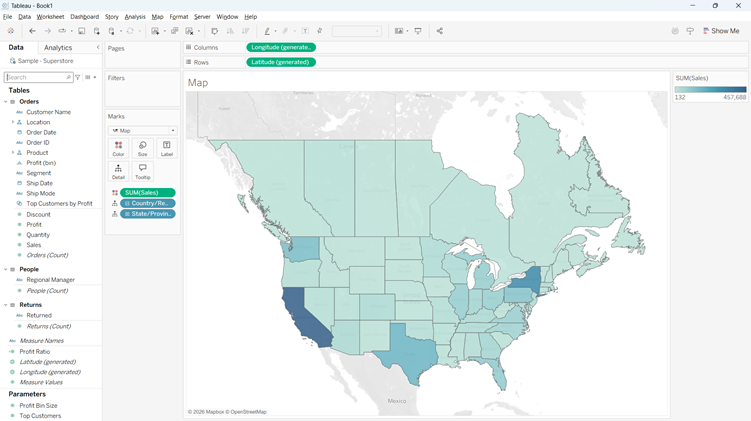Select the Customer Name field
The image size is (751, 421).
pos(48,112)
